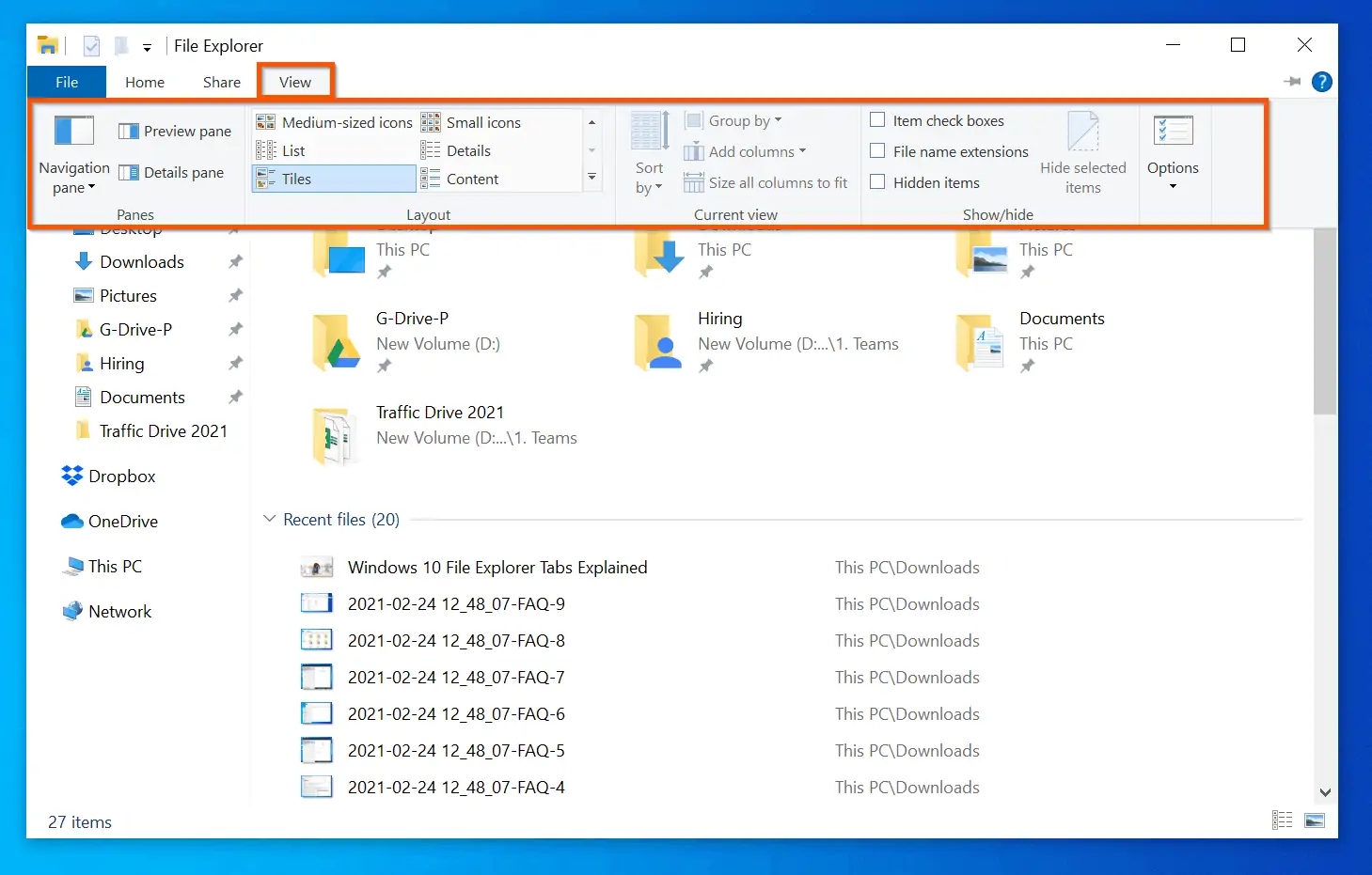Switch to the Home tab
Screen dimensions: 1372x875
pyautogui.click(x=145, y=82)
